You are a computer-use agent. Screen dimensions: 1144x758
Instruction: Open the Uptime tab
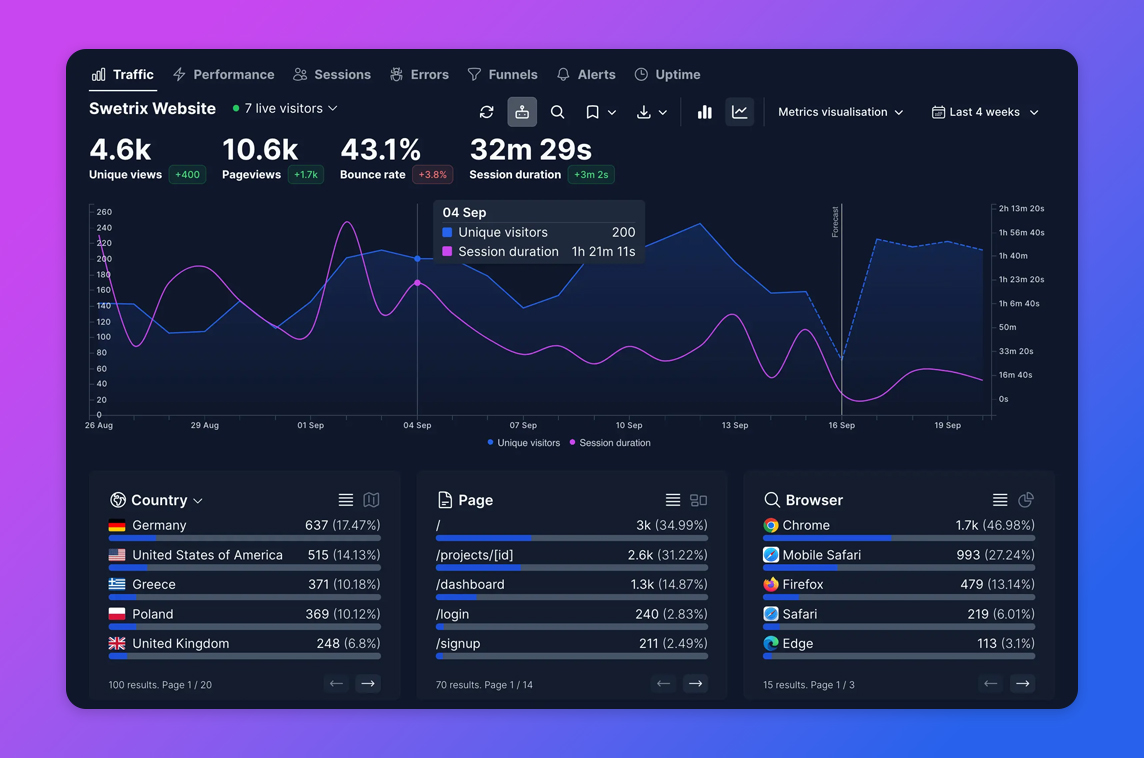click(668, 74)
